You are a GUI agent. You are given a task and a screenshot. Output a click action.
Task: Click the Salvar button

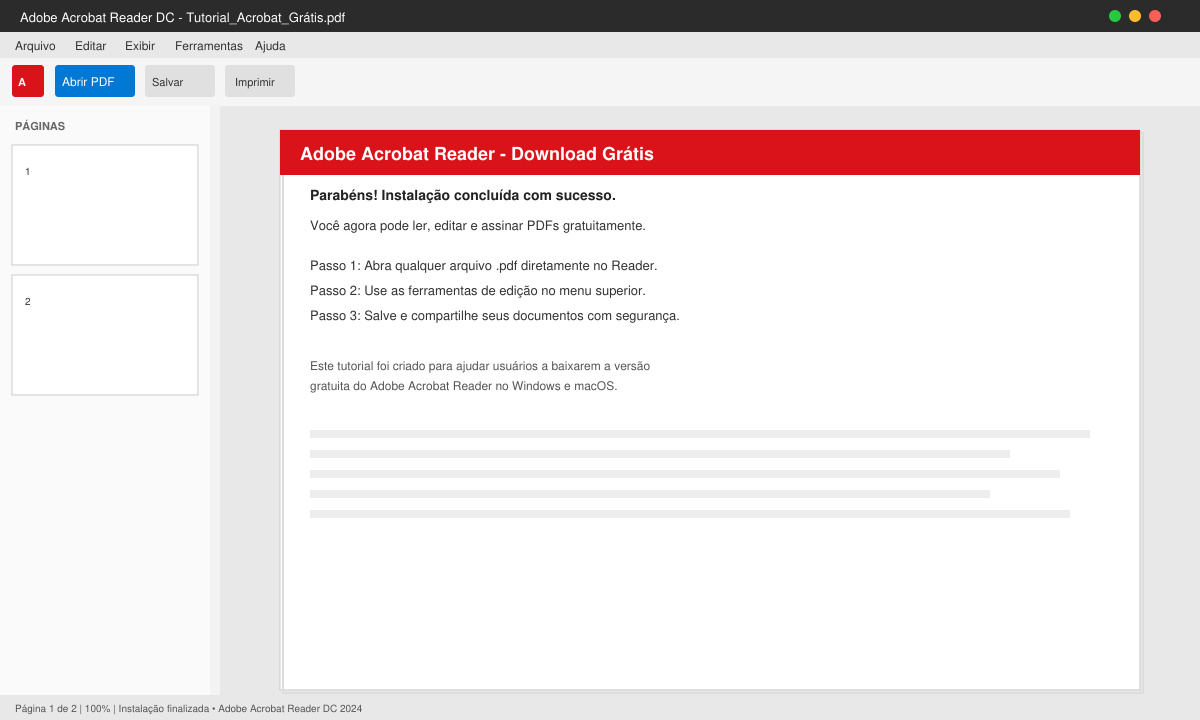180,81
